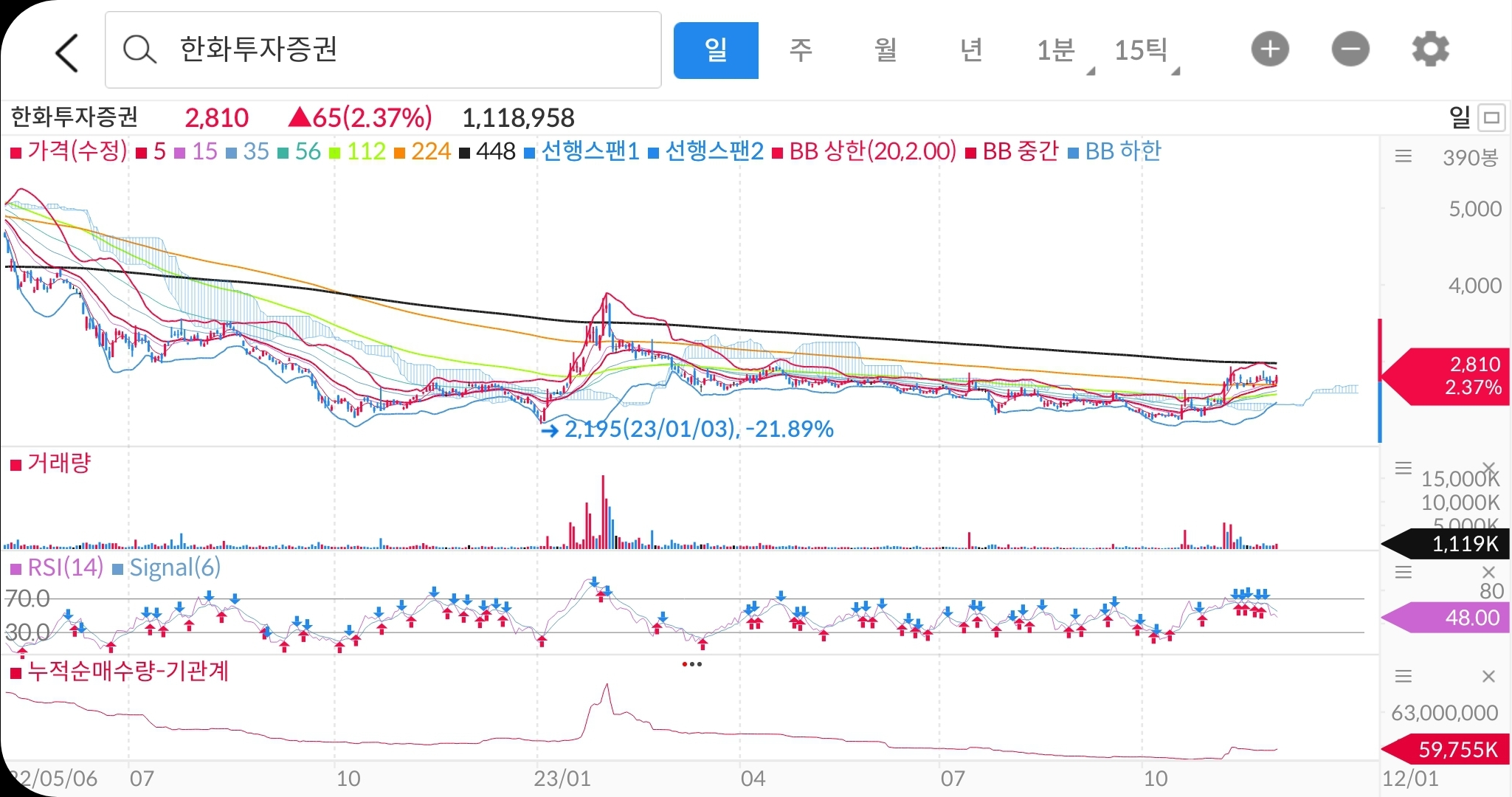Image resolution: width=1512 pixels, height=797 pixels.
Task: Close the 누적순매수량-기관계 panel
Action: point(1489,676)
